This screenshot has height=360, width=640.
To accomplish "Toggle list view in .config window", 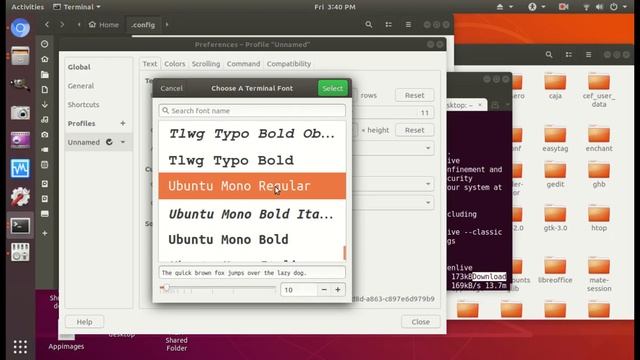I will (388, 24).
